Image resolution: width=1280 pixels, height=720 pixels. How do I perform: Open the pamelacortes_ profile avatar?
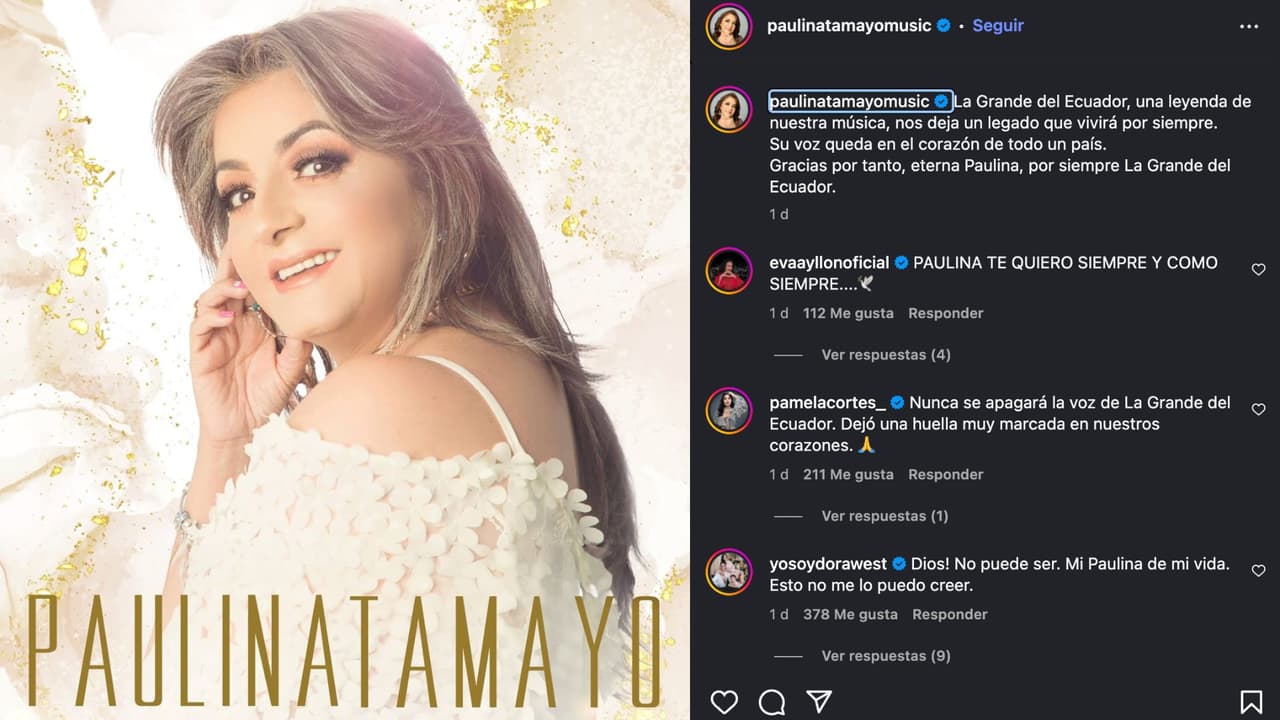pyautogui.click(x=728, y=410)
